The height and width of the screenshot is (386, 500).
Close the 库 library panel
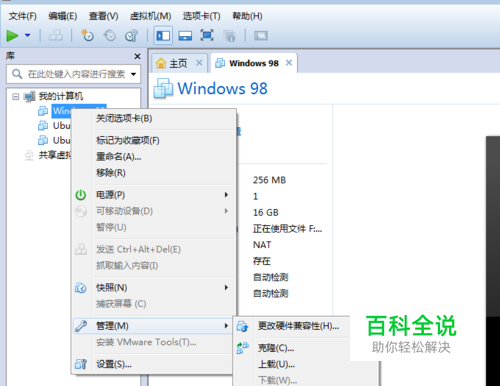(x=137, y=56)
